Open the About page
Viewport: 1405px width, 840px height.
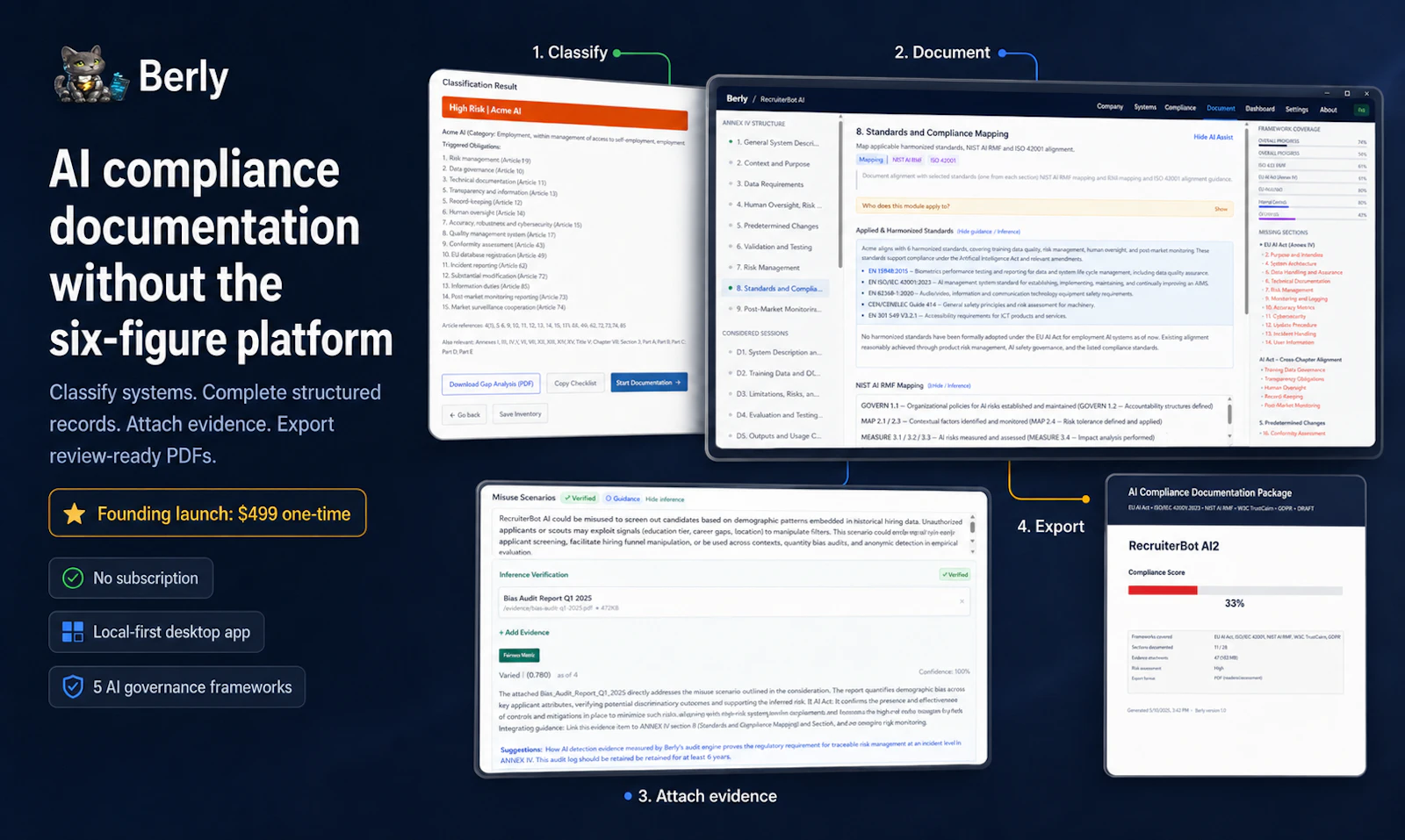1329,110
